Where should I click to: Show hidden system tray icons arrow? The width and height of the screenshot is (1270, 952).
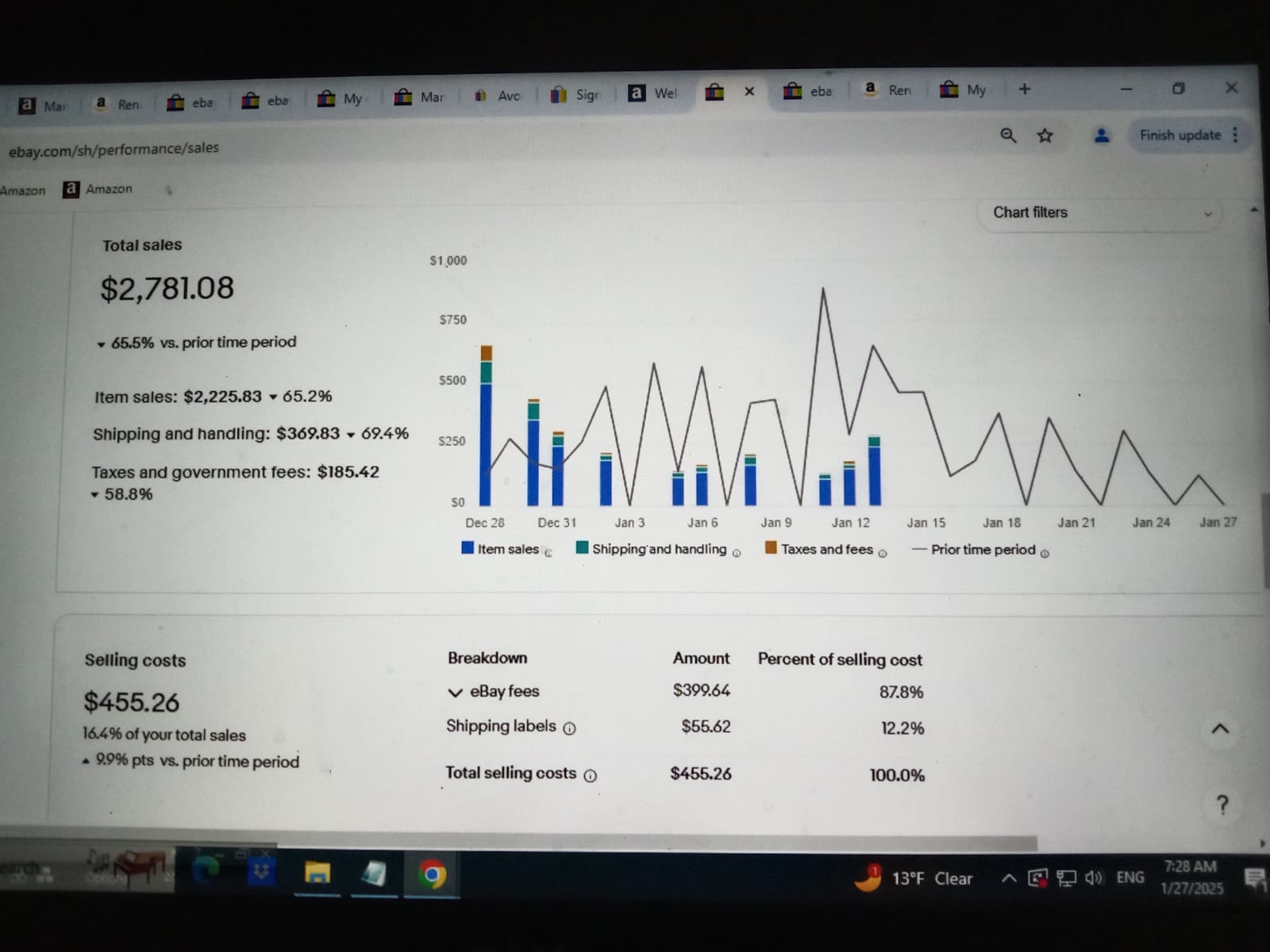1008,878
